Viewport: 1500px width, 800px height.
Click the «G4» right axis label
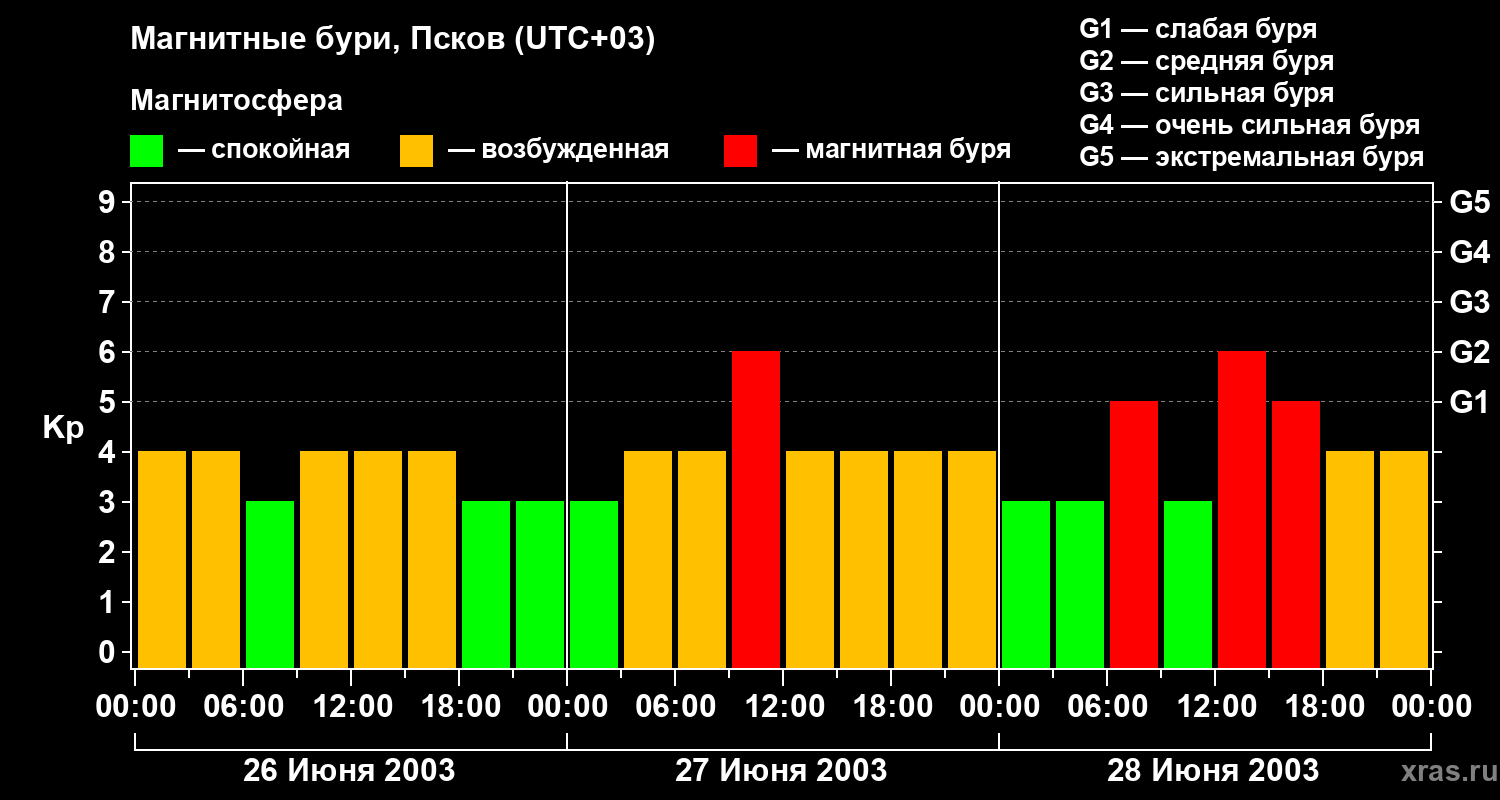tap(1469, 252)
